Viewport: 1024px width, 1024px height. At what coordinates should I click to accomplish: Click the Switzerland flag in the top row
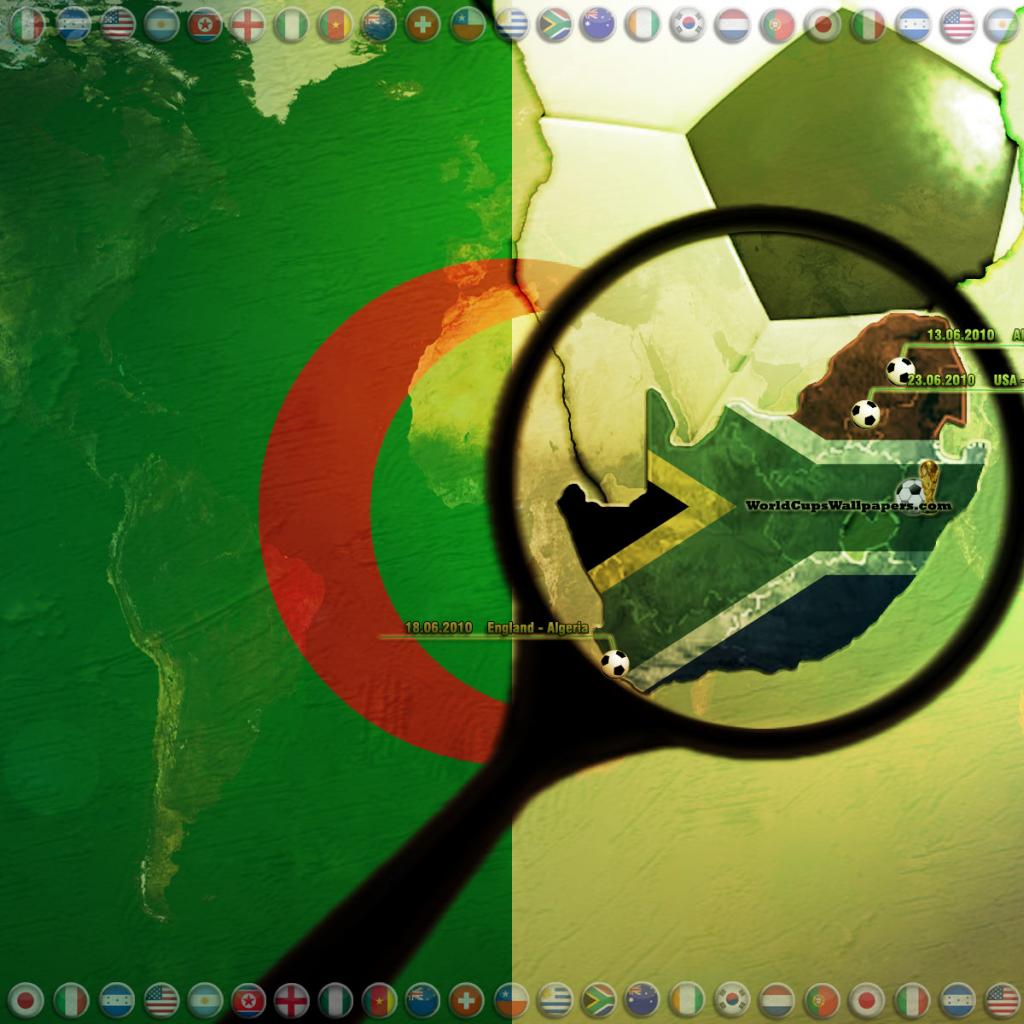pyautogui.click(x=423, y=25)
